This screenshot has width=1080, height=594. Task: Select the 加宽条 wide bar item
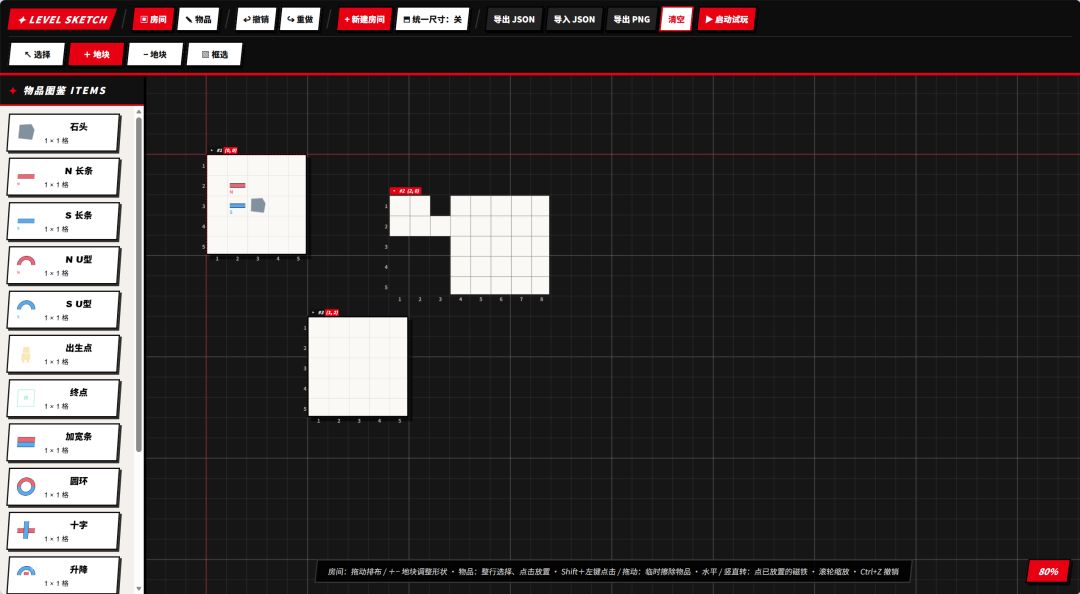tap(63, 442)
